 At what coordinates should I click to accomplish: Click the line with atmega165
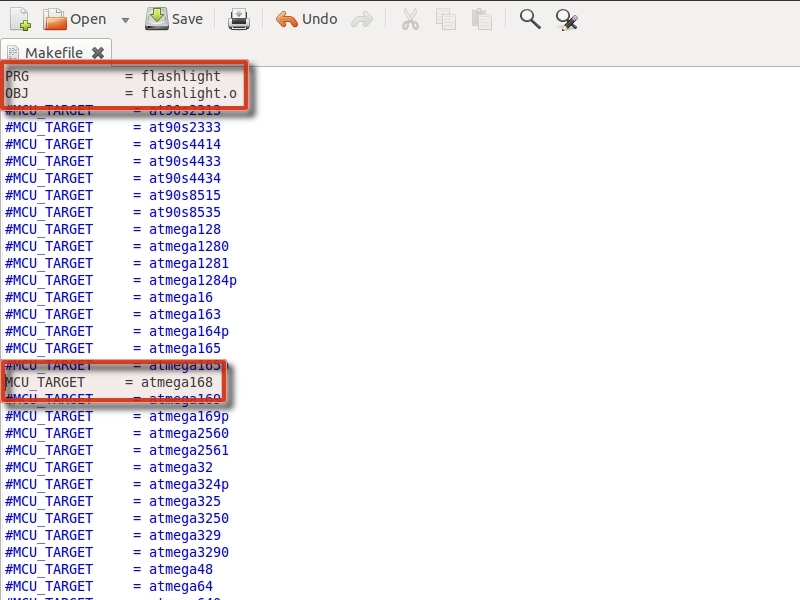click(113, 348)
